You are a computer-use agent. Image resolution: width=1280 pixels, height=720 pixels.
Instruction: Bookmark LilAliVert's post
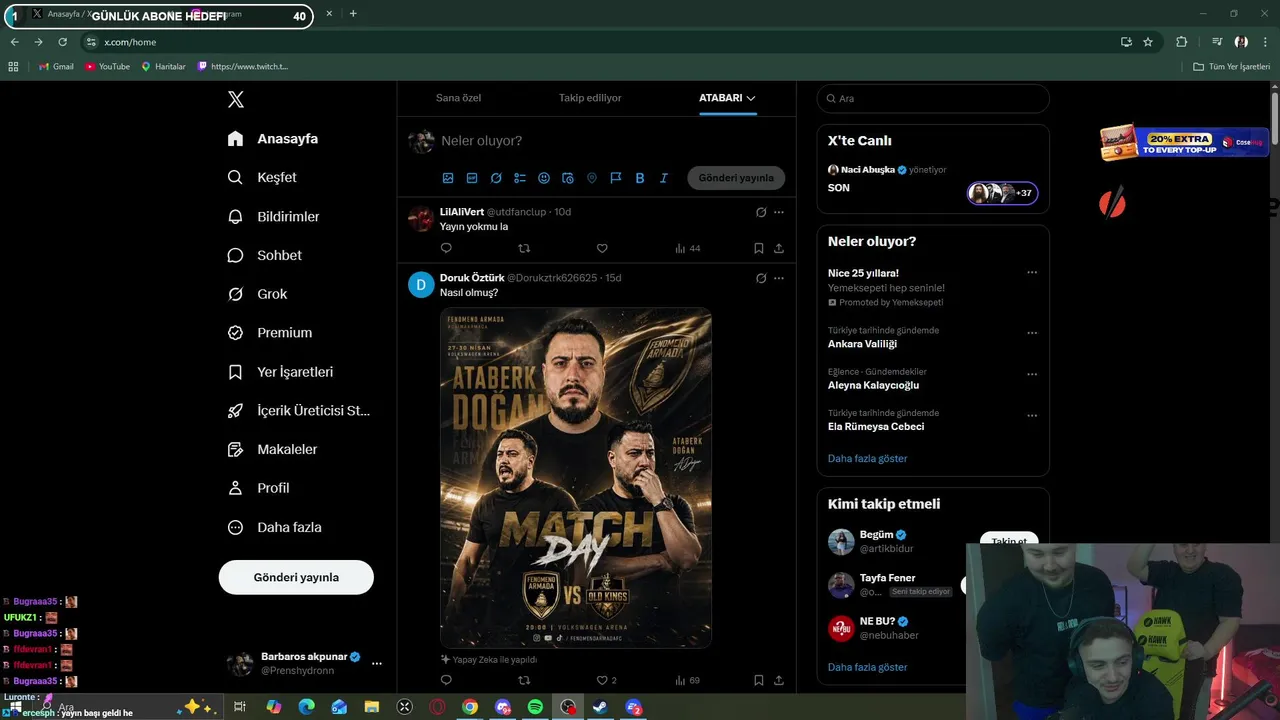coord(759,248)
